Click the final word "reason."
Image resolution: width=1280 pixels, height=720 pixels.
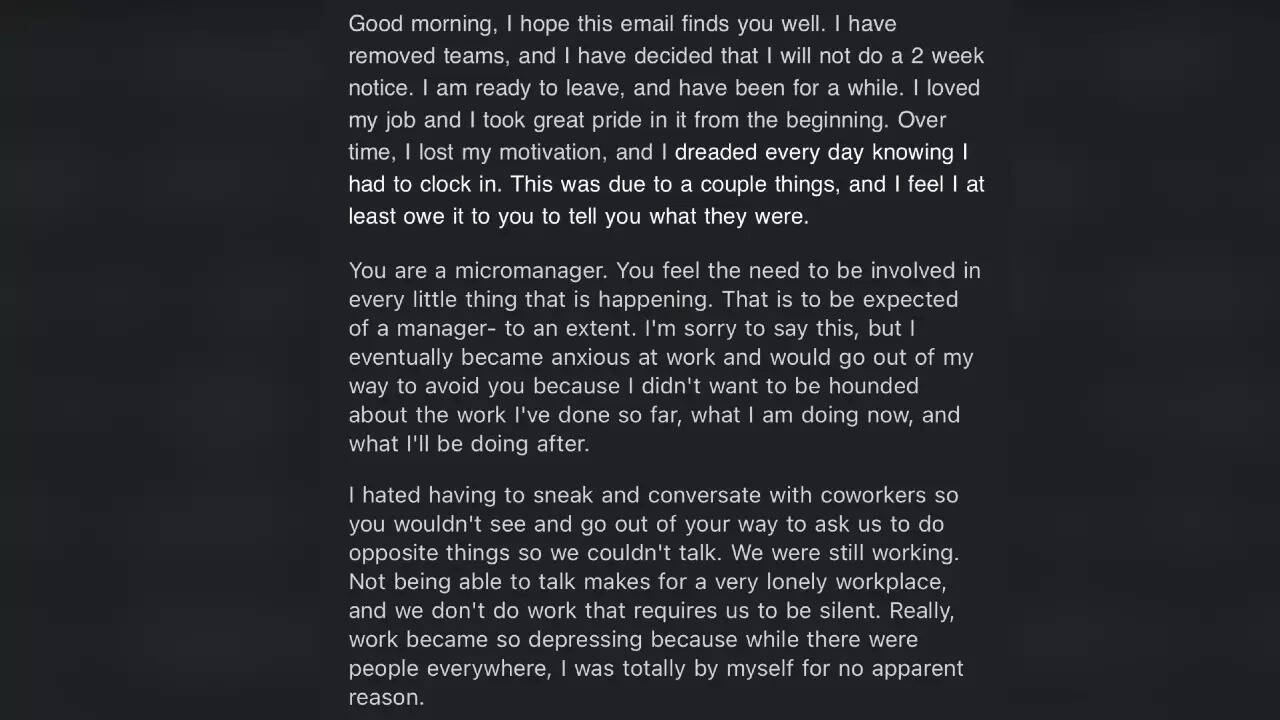click(386, 698)
